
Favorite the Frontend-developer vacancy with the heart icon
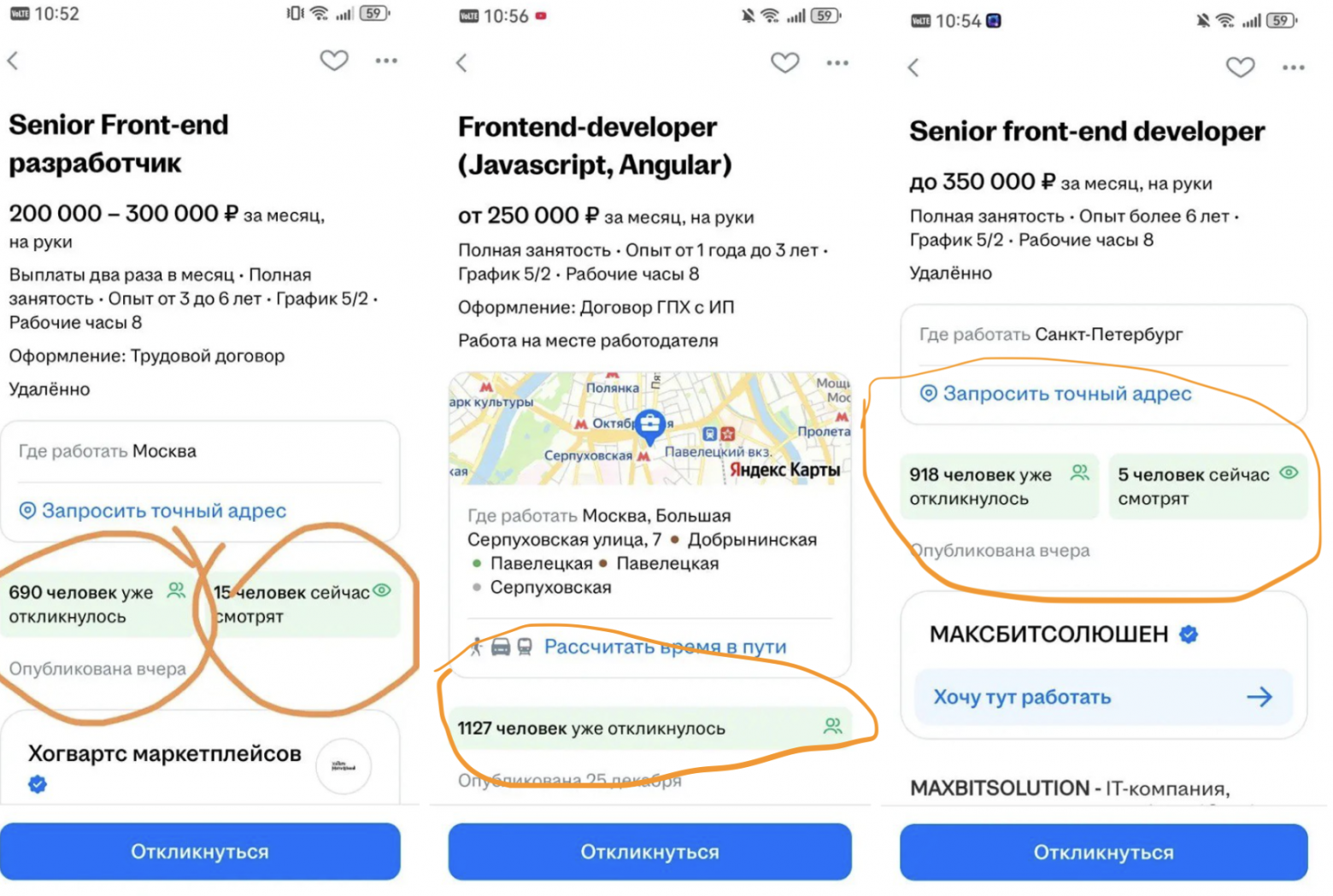click(784, 62)
